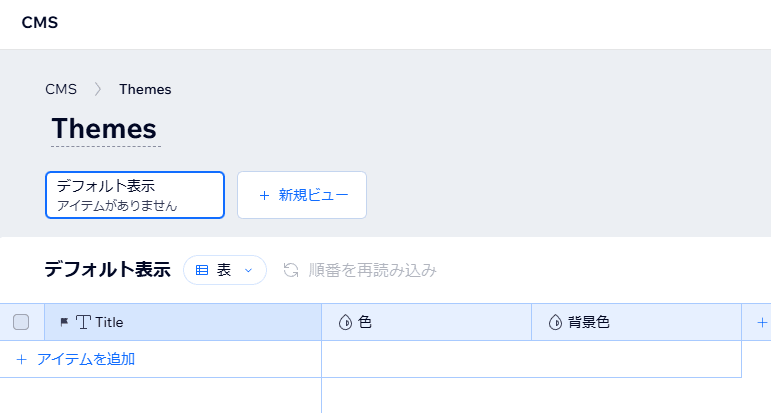Open the 表 layout dropdown
Screen dimensions: 771x413
(225, 270)
